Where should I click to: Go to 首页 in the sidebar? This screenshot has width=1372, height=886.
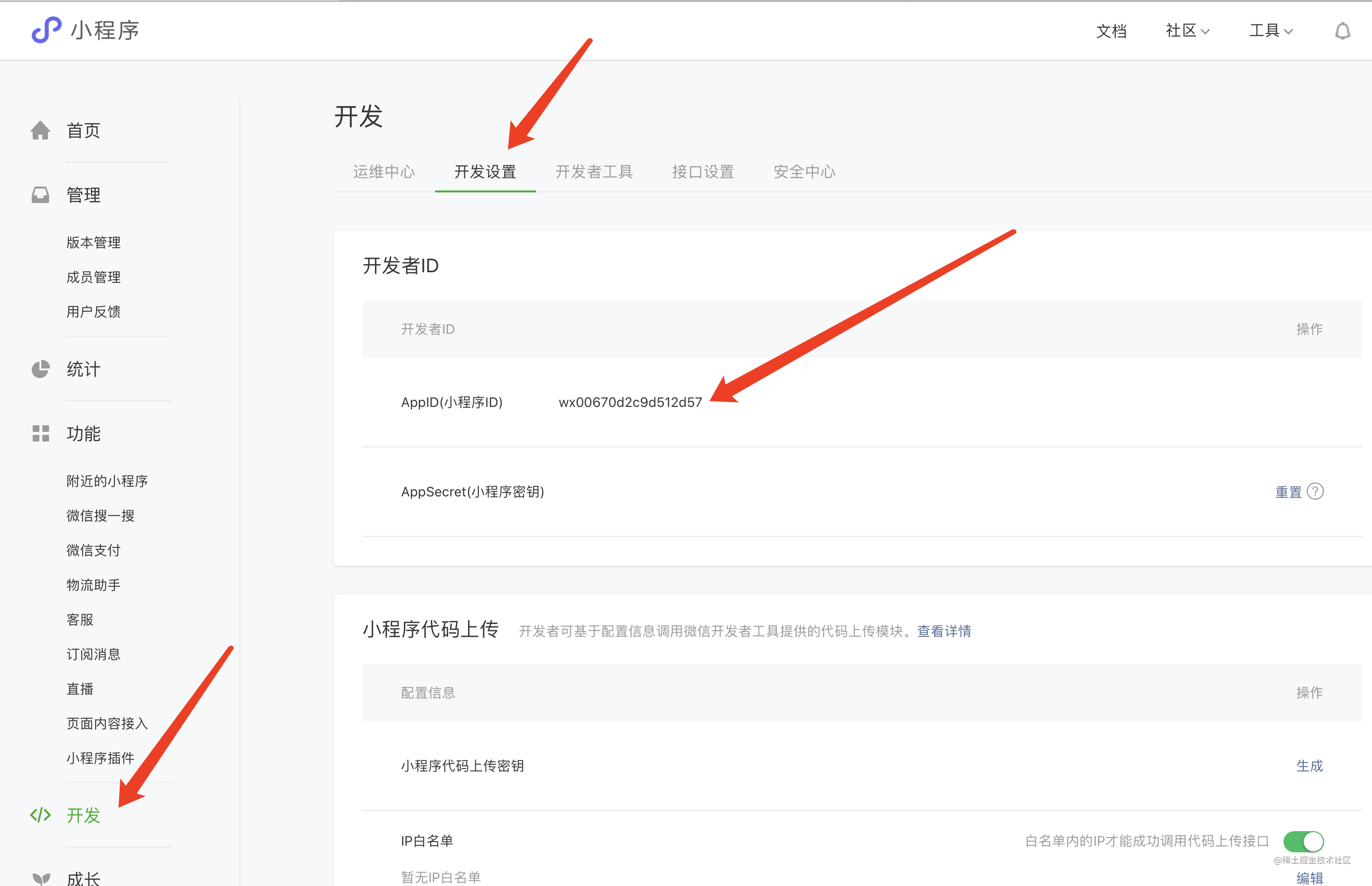(x=83, y=131)
